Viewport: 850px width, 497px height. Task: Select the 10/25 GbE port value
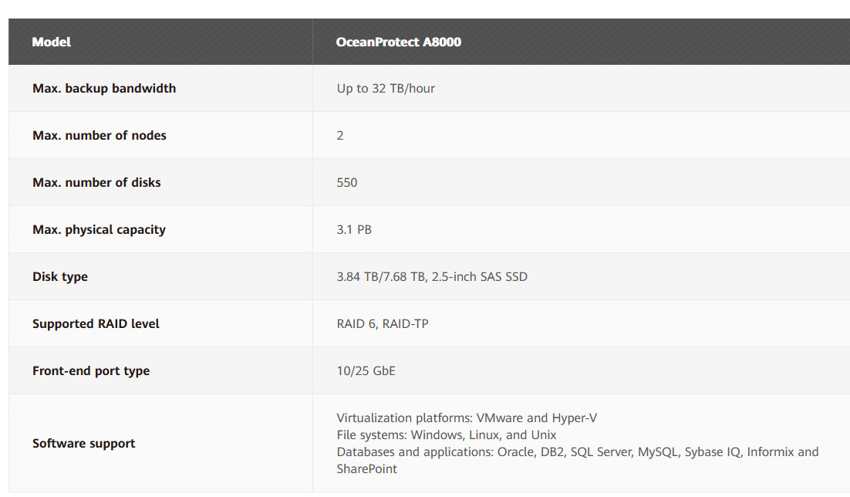click(366, 371)
